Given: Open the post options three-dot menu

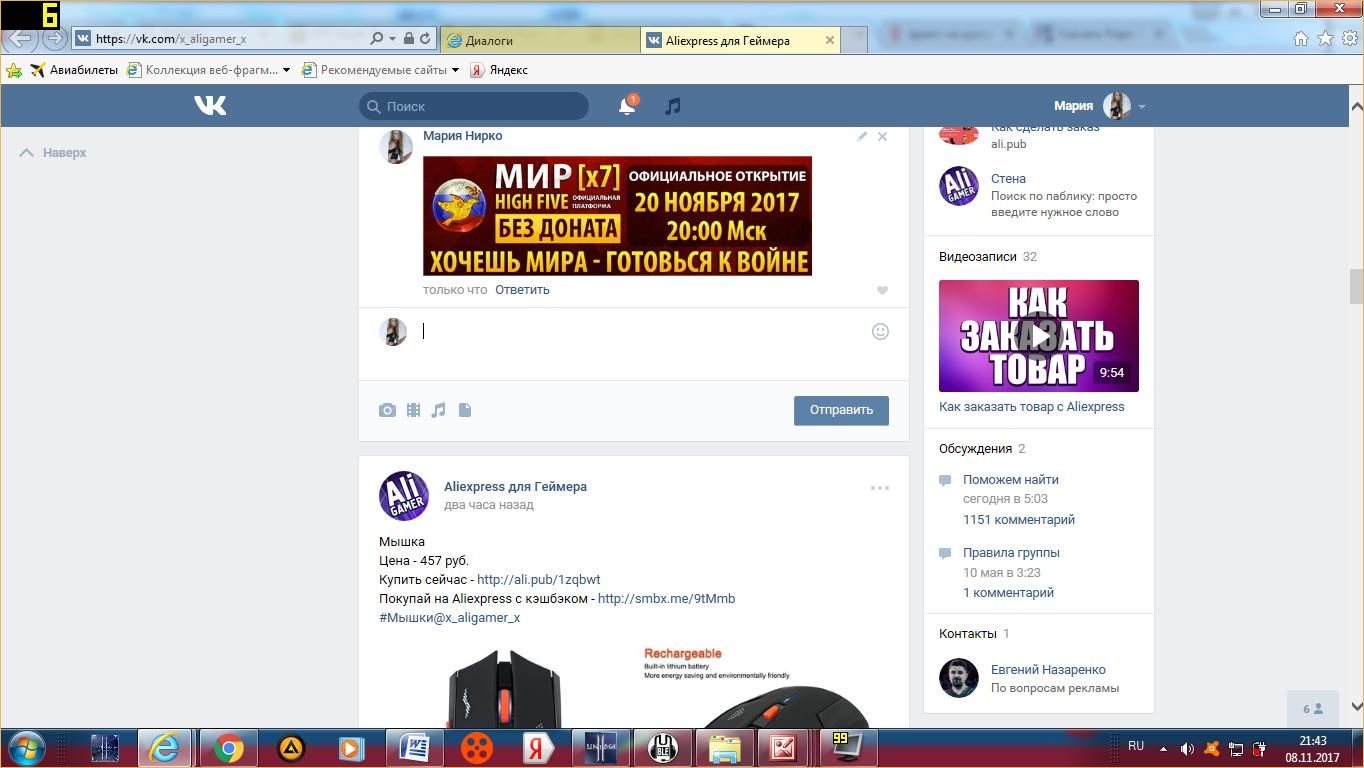Looking at the screenshot, I should (x=880, y=488).
